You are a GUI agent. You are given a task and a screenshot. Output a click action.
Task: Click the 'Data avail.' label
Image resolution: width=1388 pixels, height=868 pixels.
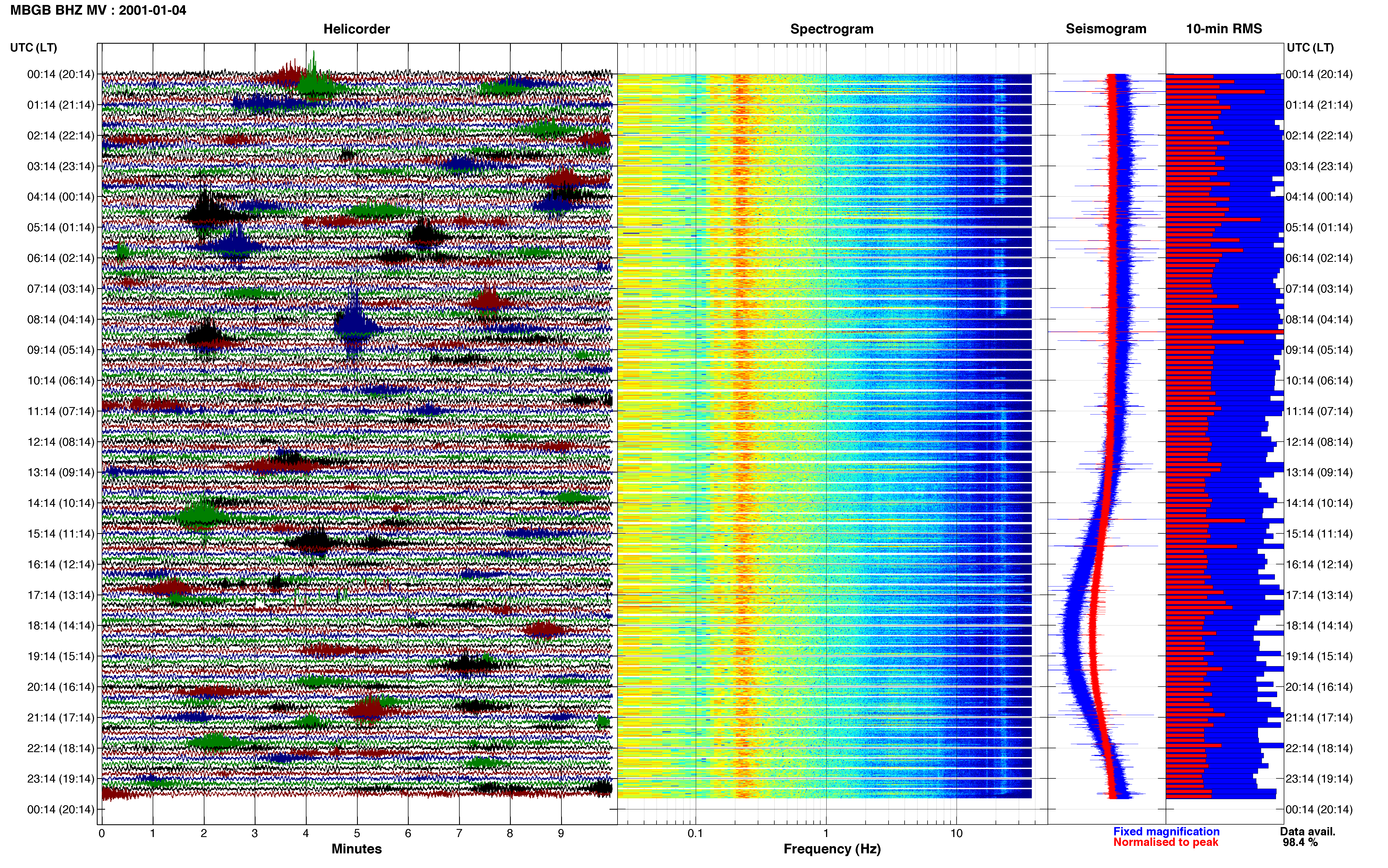[1308, 831]
